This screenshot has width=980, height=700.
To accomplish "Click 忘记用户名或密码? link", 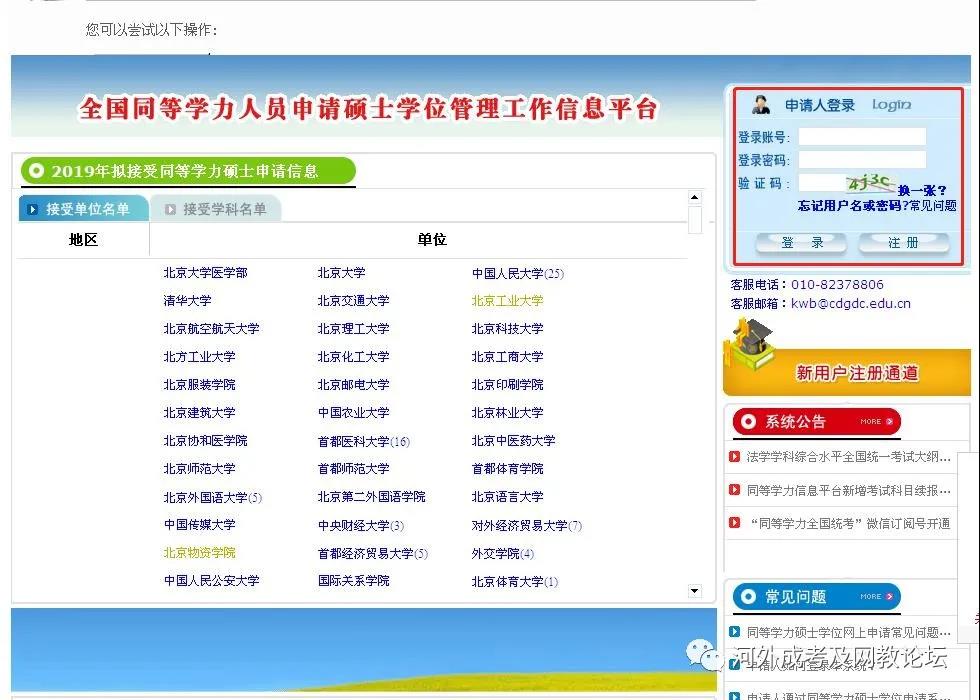I will [853, 206].
